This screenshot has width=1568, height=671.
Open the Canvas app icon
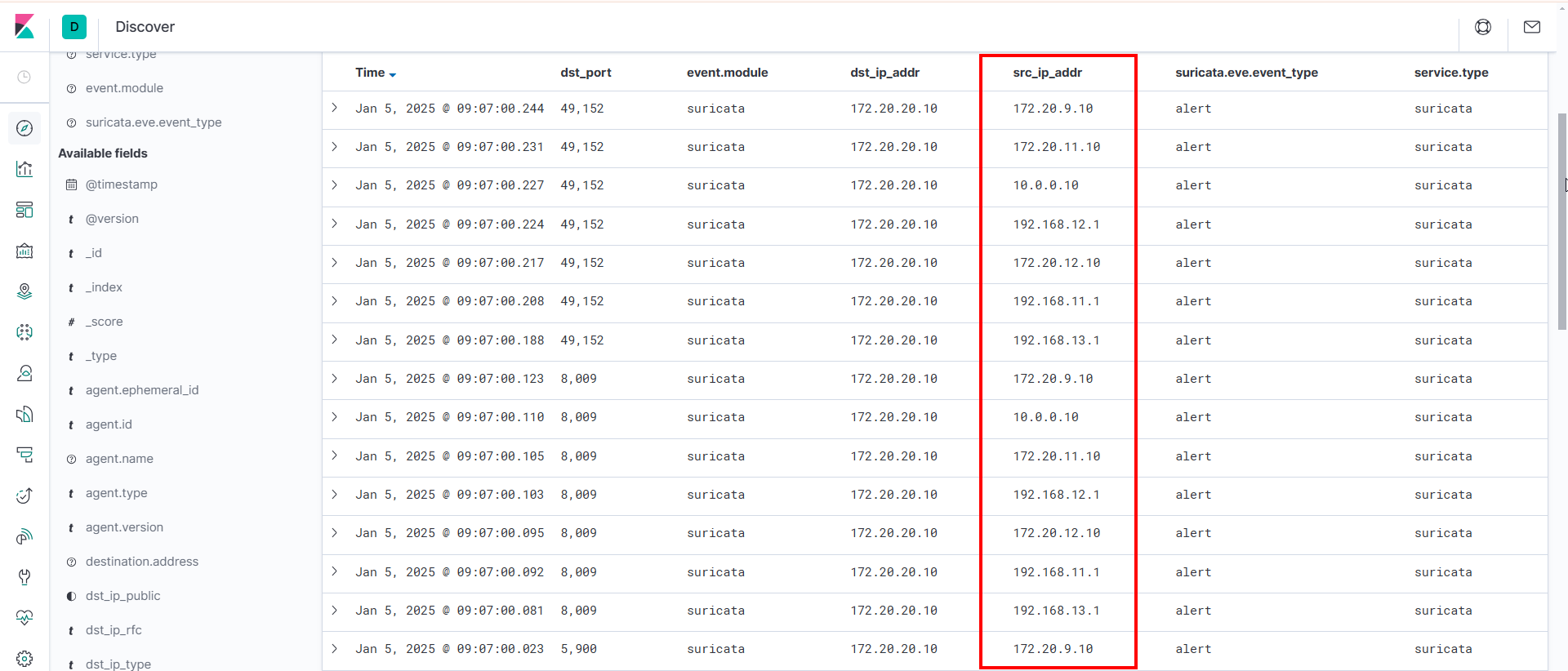tap(24, 251)
